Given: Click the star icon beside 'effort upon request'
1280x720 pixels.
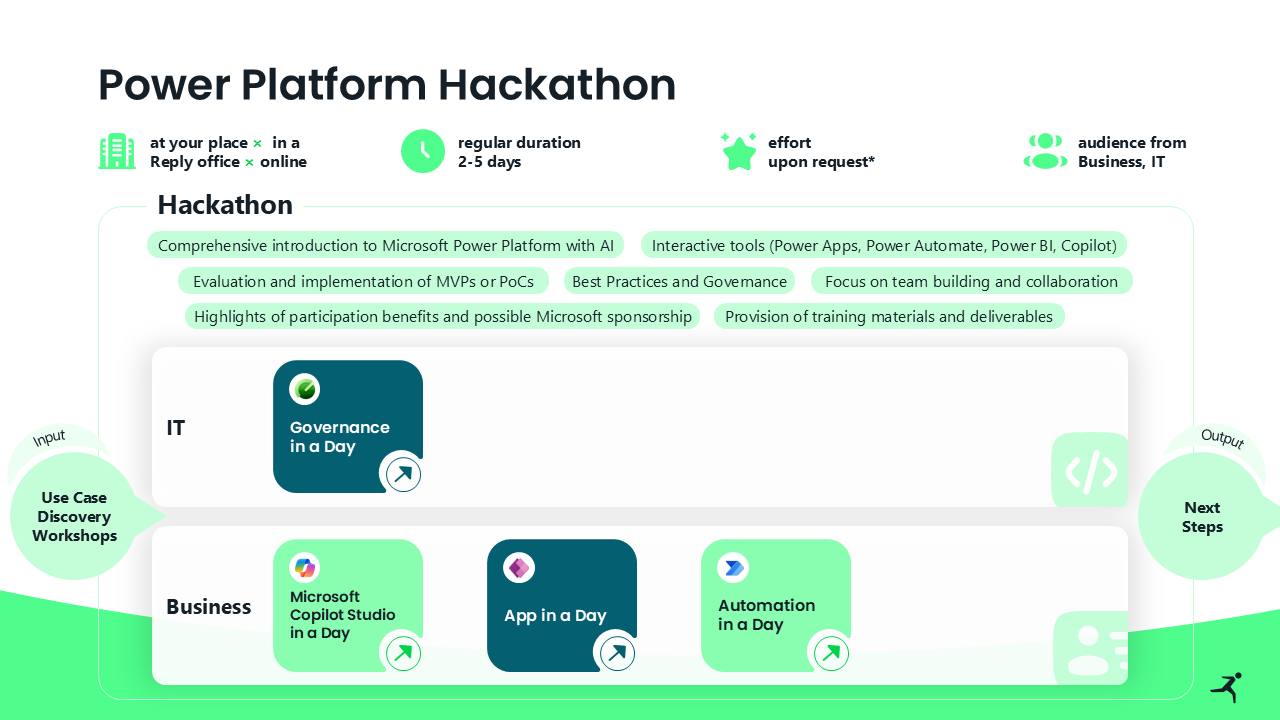Looking at the screenshot, I should tap(738, 151).
